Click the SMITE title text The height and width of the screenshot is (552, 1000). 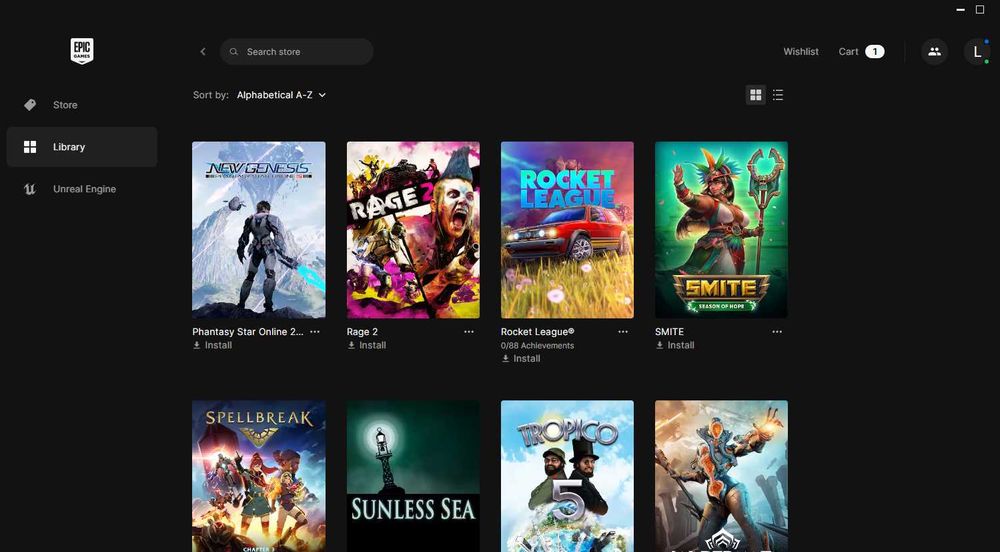(x=669, y=331)
